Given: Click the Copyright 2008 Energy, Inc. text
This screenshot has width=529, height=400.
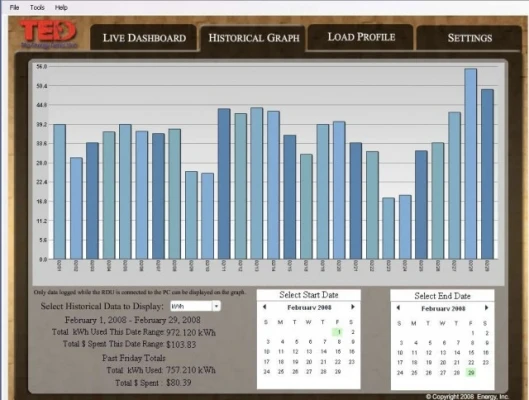Looking at the screenshot, I should pos(467,396).
